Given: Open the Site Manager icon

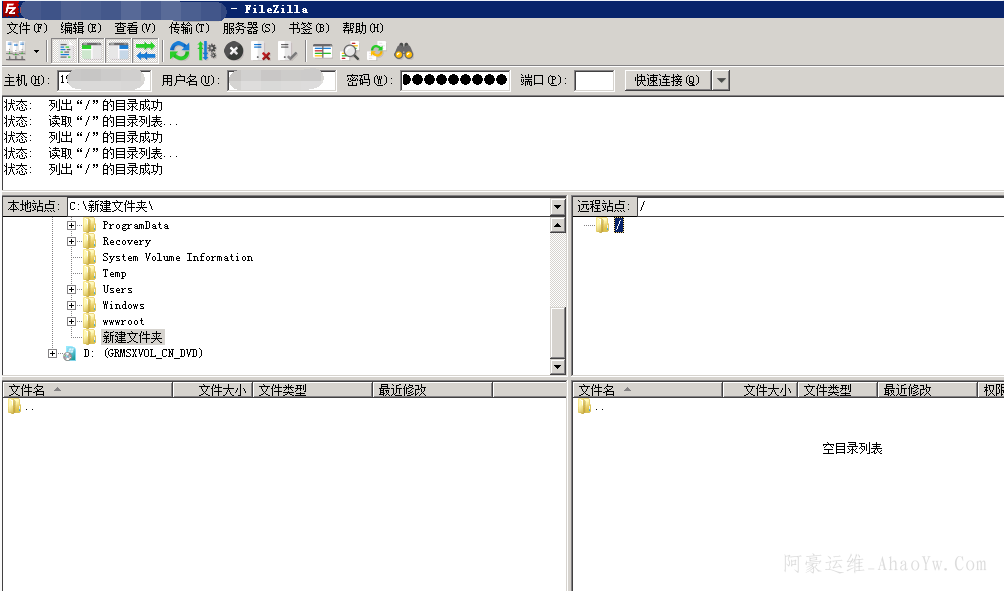Looking at the screenshot, I should 15,51.
